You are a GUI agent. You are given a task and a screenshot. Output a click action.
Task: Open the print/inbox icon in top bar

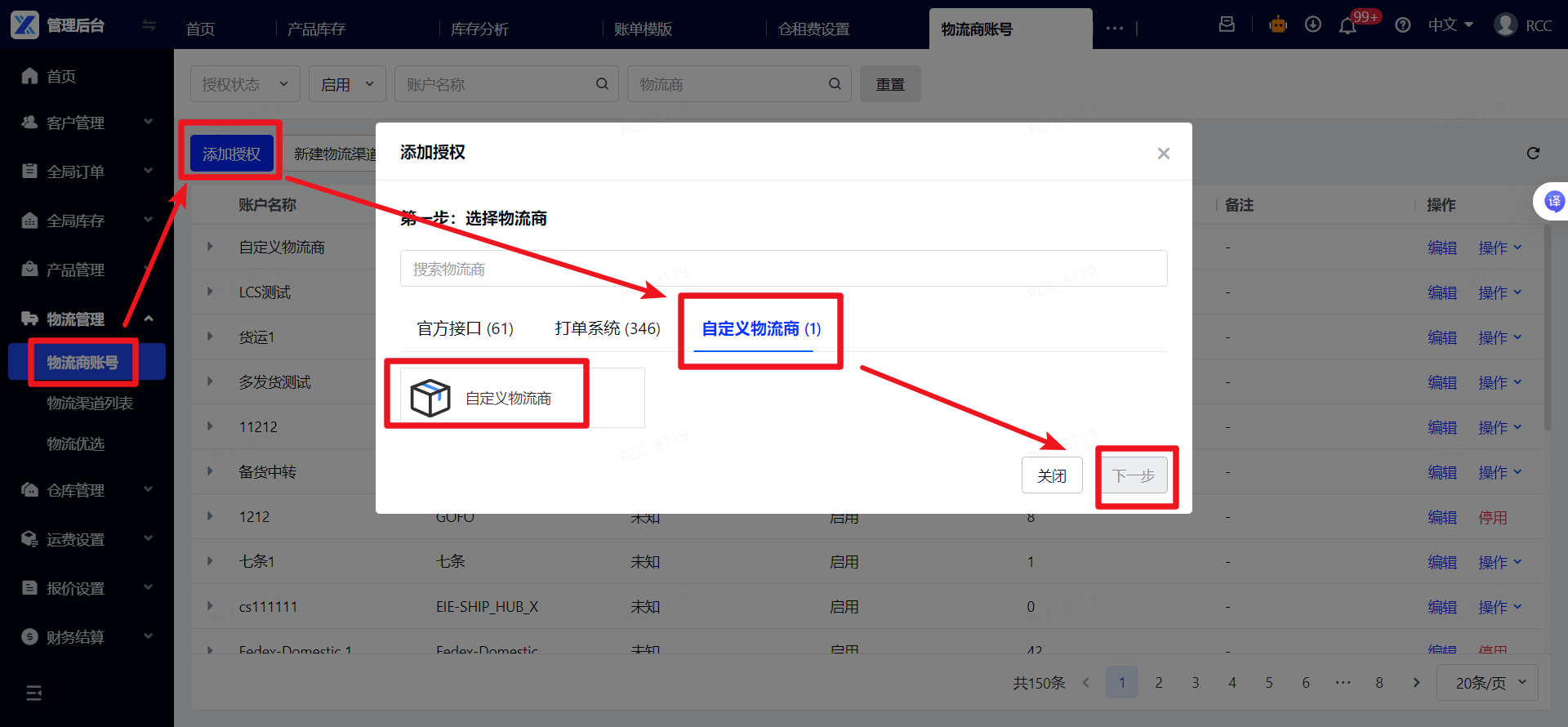[x=1227, y=25]
